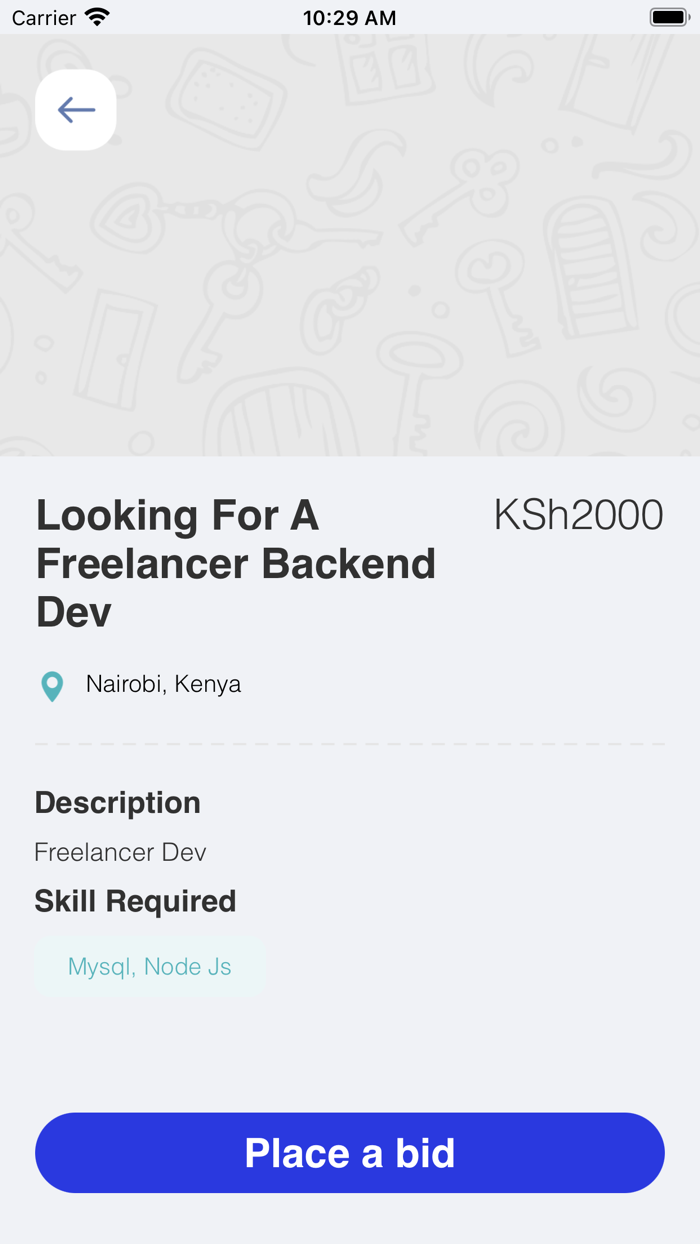
Task: Tap the striped arched door doodle
Action: point(590,265)
